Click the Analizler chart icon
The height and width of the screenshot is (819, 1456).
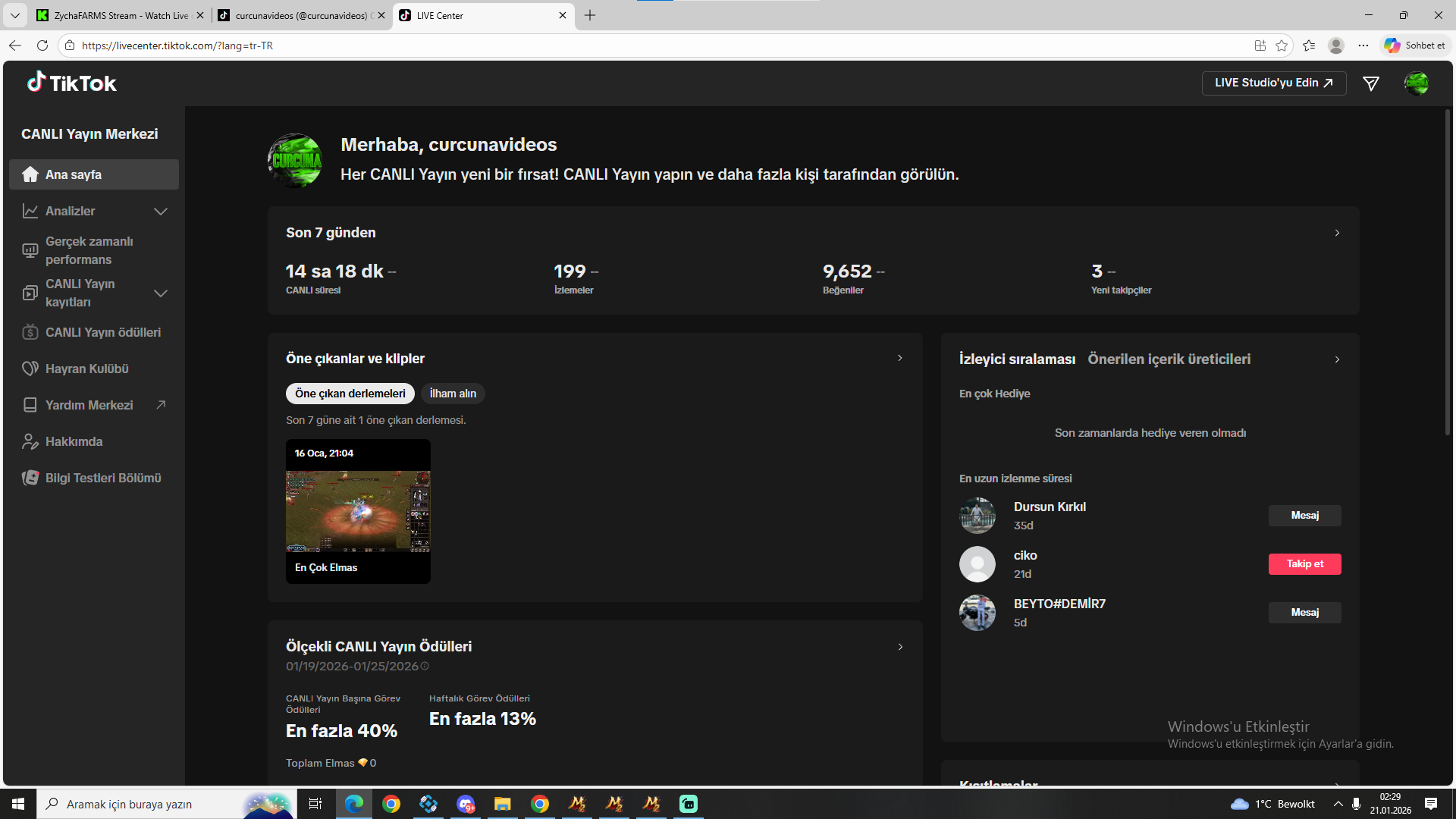pos(30,211)
